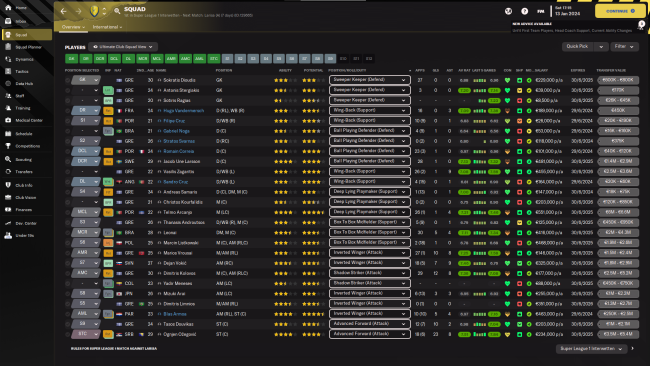Open the Home sidebar icon
The image size is (650, 366).
(x=8, y=7)
